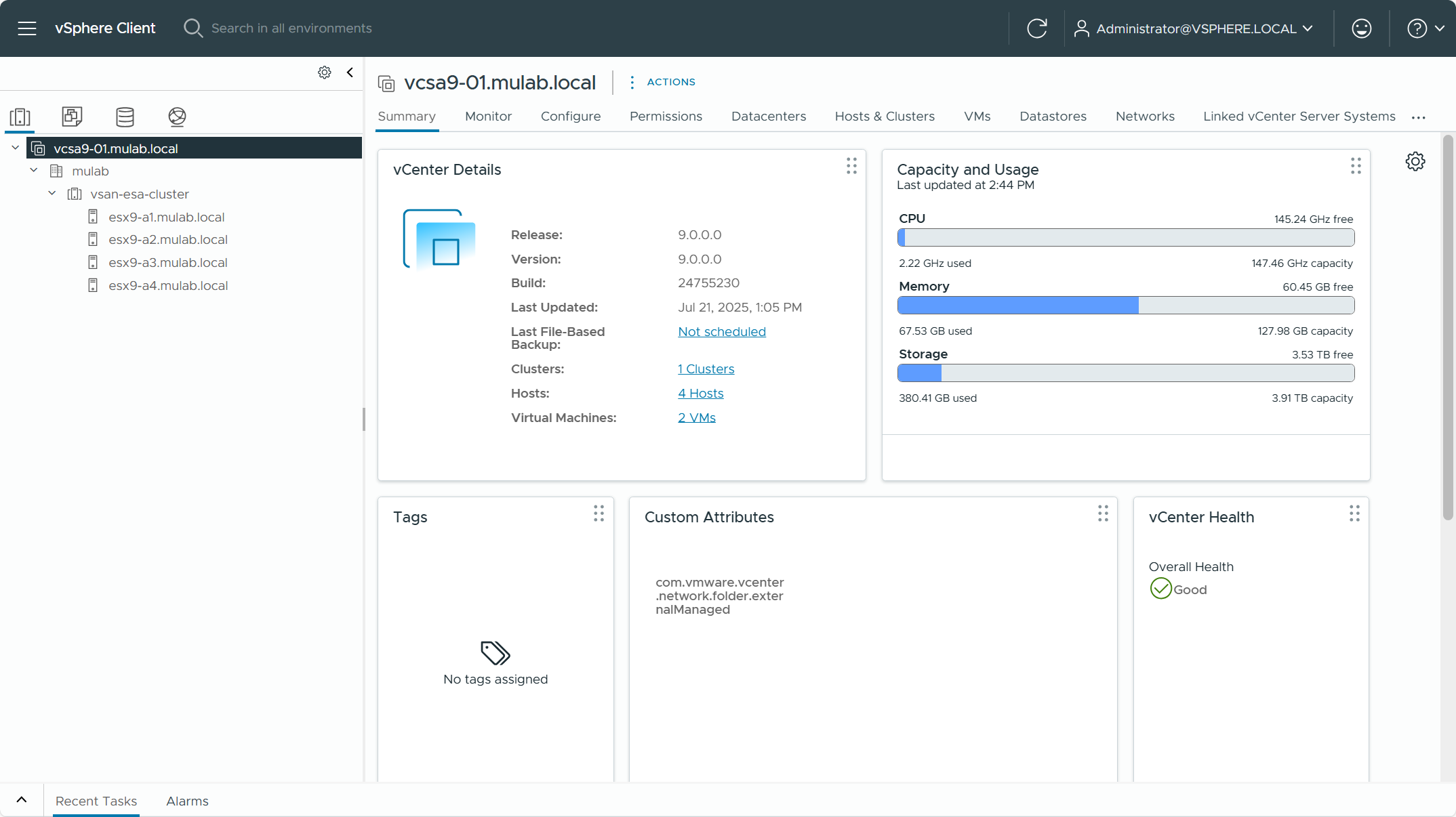1456x817 pixels.
Task: Open summary page customization gear icon
Action: click(x=1415, y=161)
